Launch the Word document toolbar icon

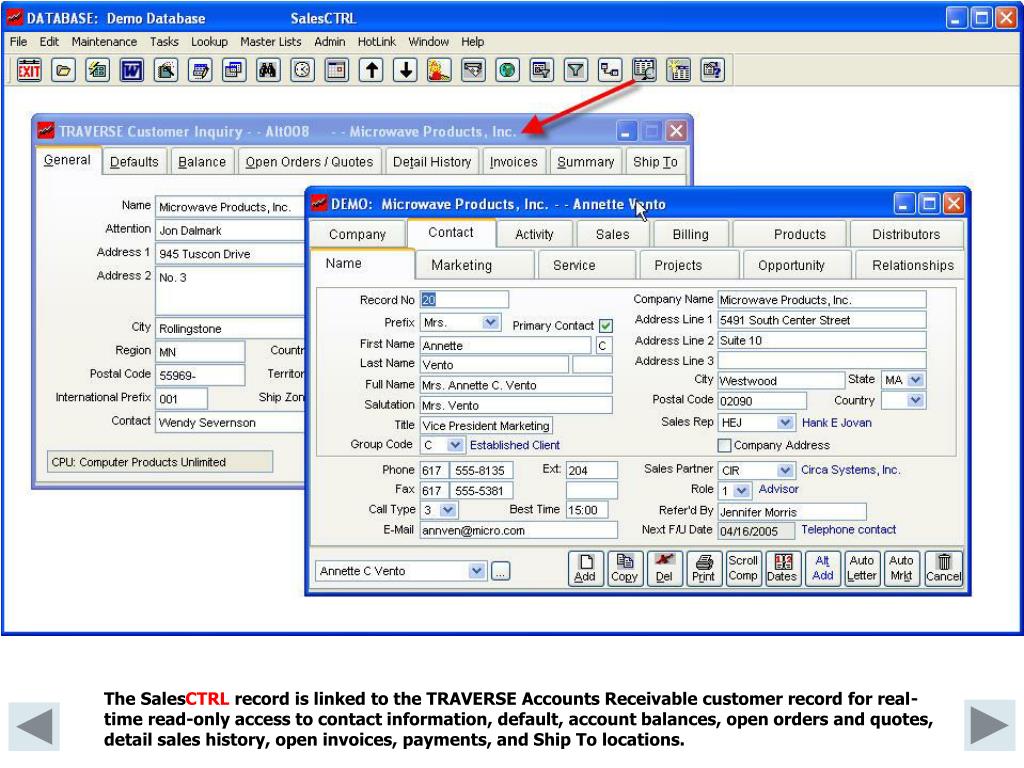click(132, 70)
